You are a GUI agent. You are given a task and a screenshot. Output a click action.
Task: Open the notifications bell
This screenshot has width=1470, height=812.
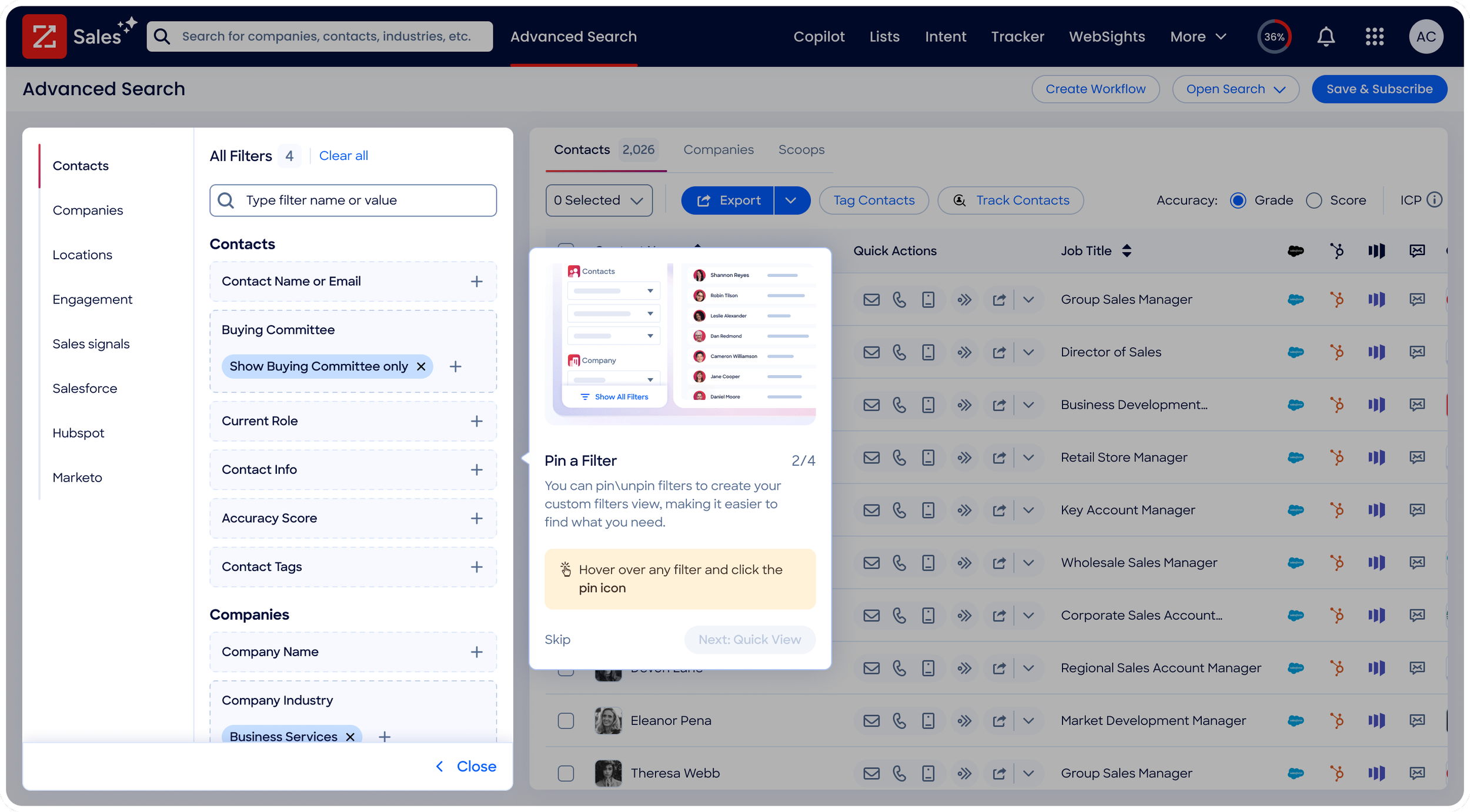pos(1325,37)
